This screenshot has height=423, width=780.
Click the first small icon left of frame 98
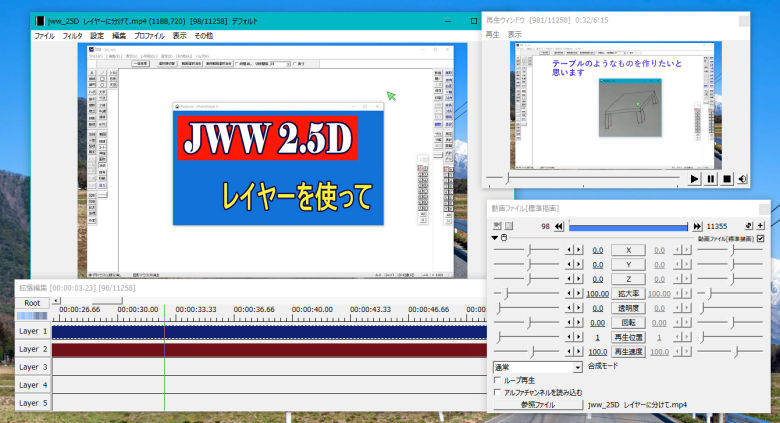497,226
